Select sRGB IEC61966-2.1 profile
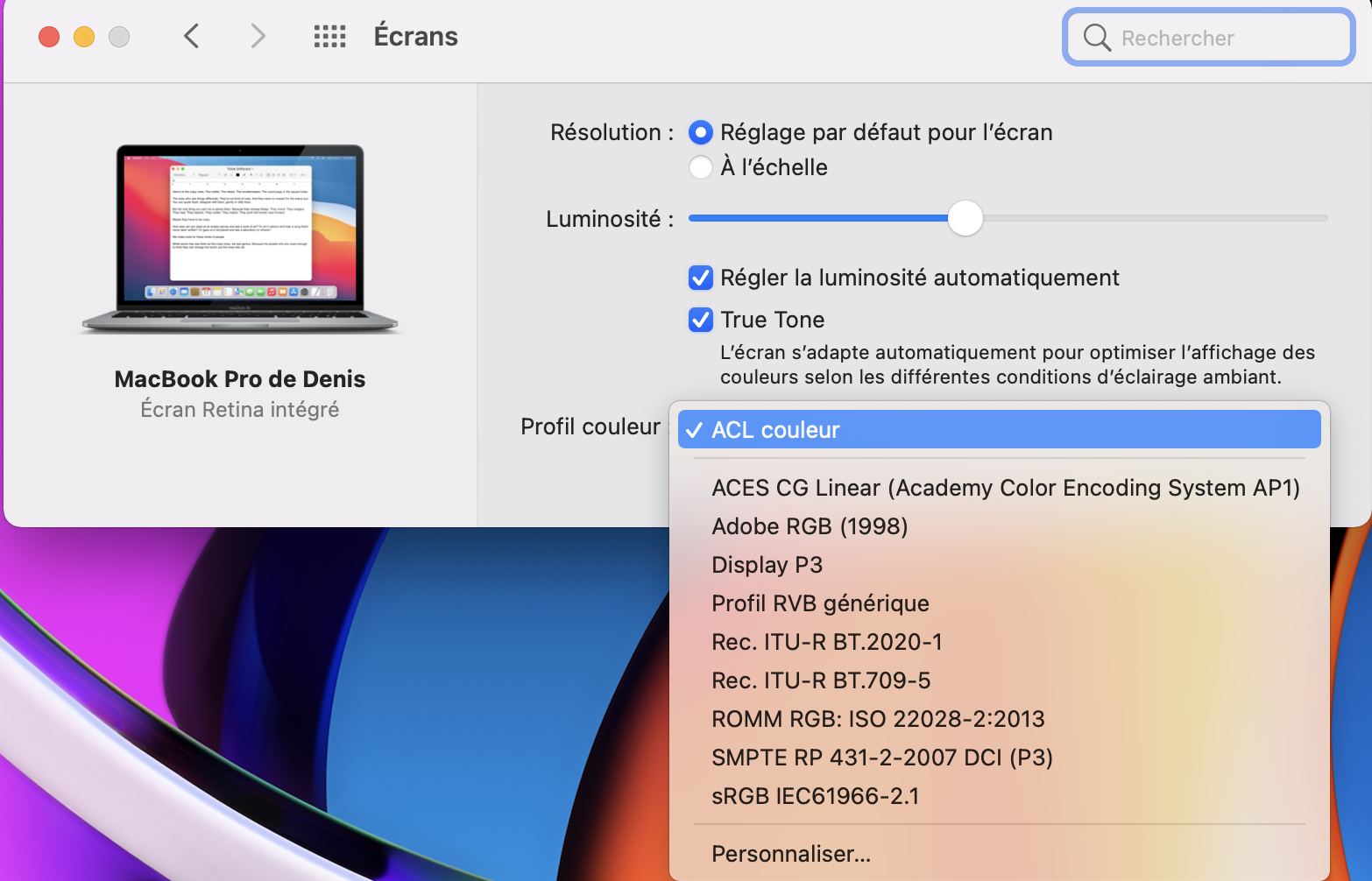1372x881 pixels. click(1000, 796)
